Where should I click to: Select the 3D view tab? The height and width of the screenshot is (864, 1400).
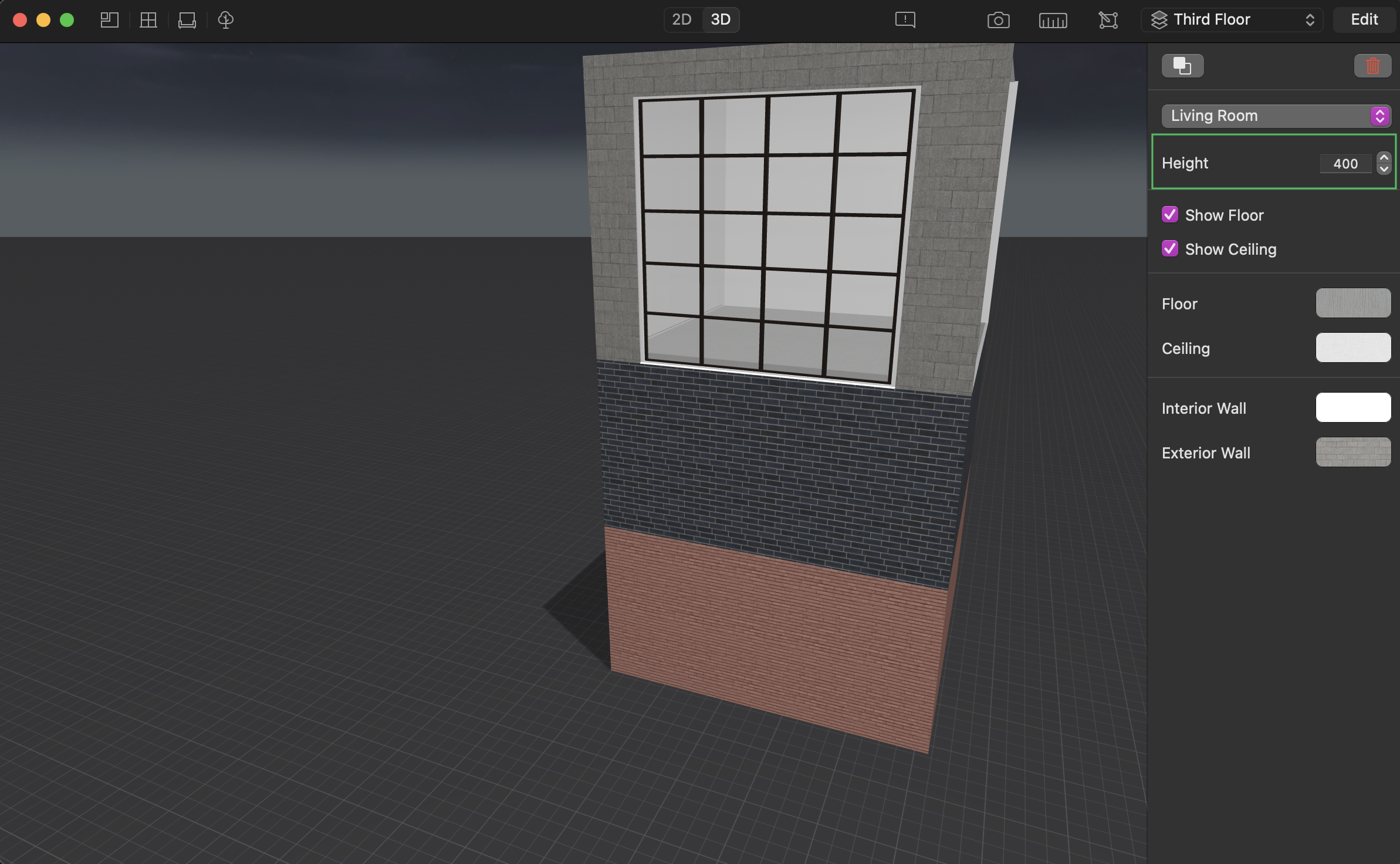click(x=721, y=20)
